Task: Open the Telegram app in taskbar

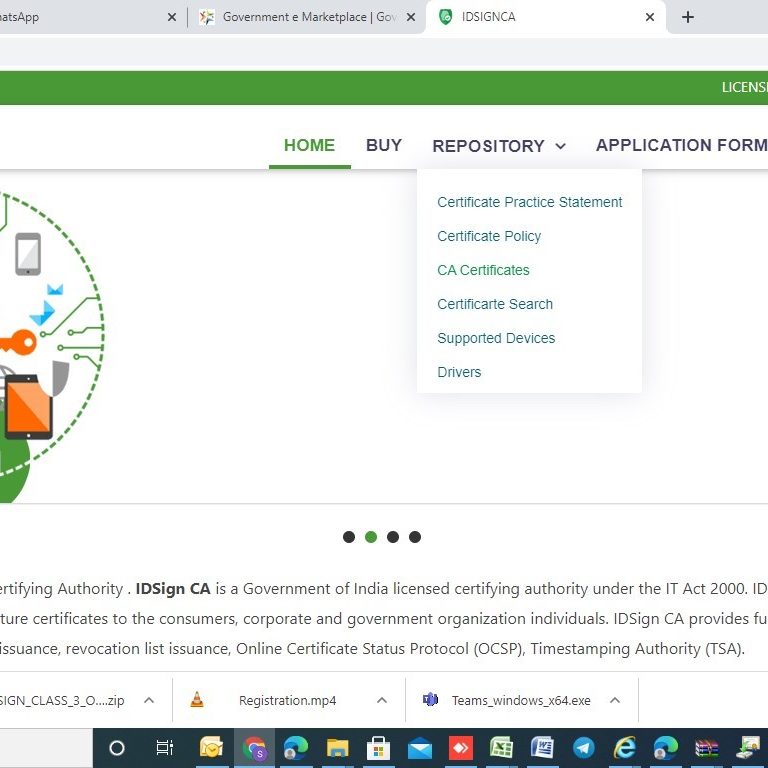Action: [x=584, y=748]
